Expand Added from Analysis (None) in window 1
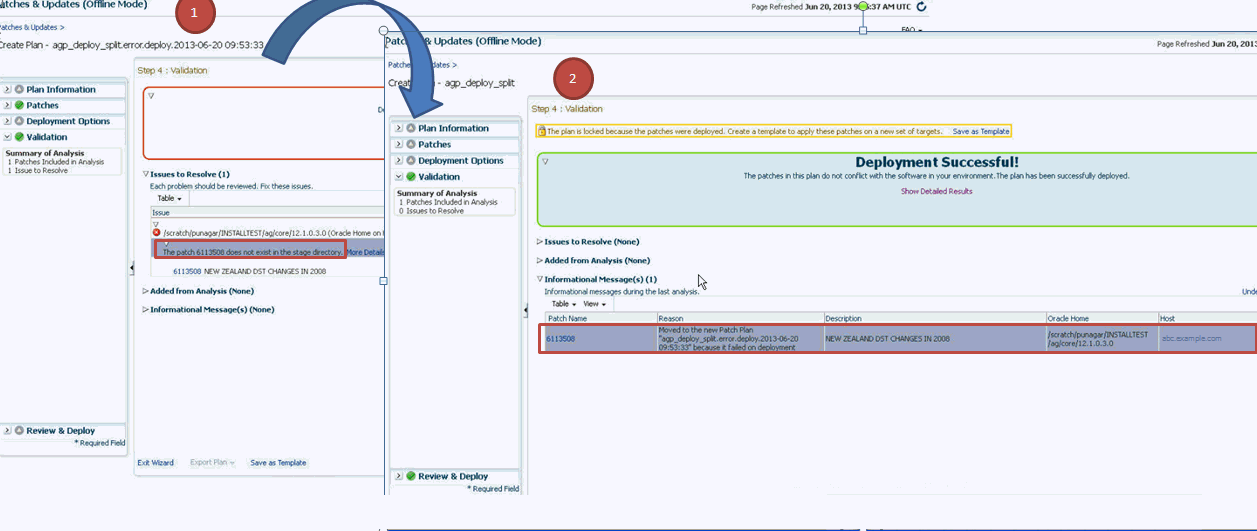The height and width of the screenshot is (531, 1257). [x=146, y=291]
